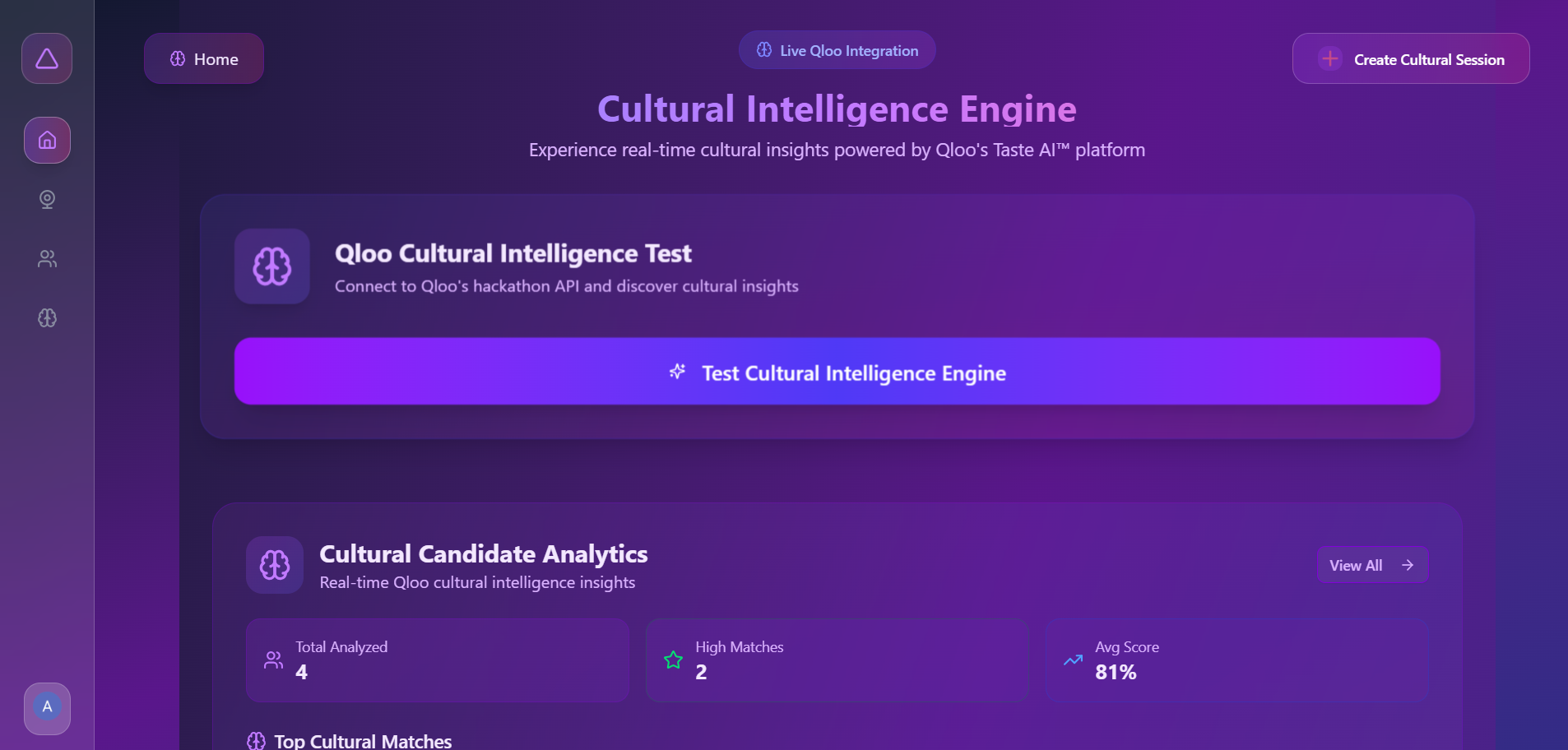Open the webcam icon in sidebar
The width and height of the screenshot is (1568, 750).
(47, 199)
